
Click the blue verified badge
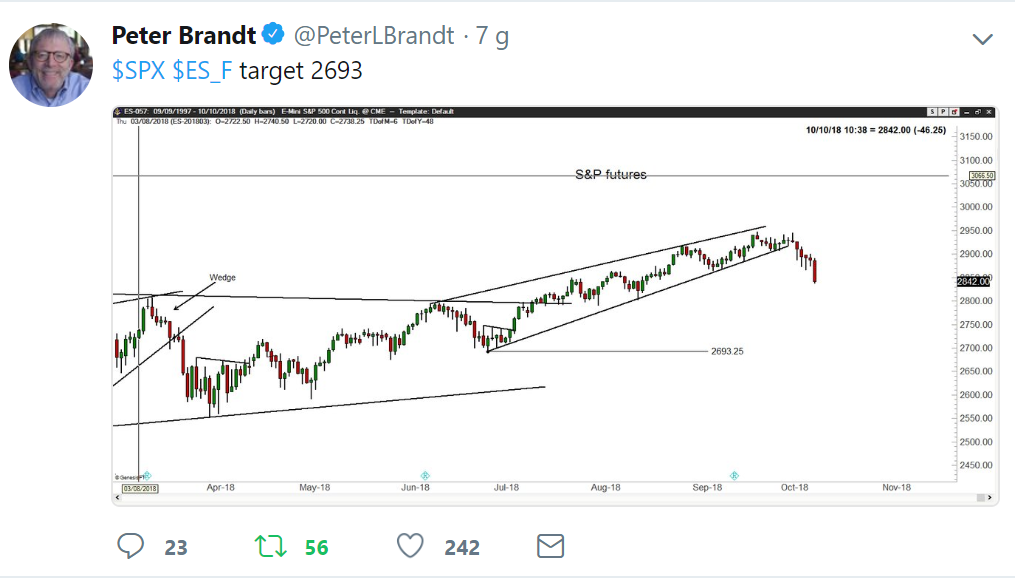tap(273, 36)
